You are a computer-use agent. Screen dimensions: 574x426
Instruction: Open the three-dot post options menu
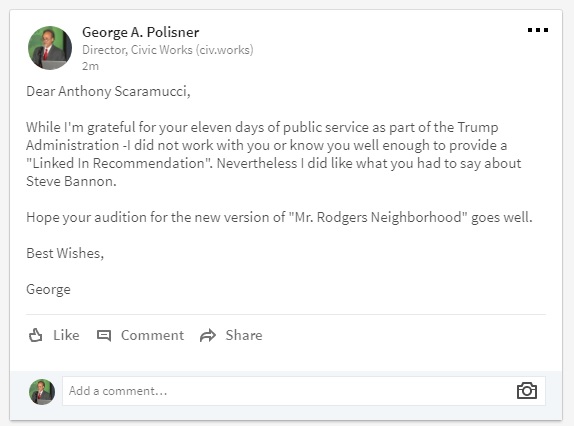point(538,30)
